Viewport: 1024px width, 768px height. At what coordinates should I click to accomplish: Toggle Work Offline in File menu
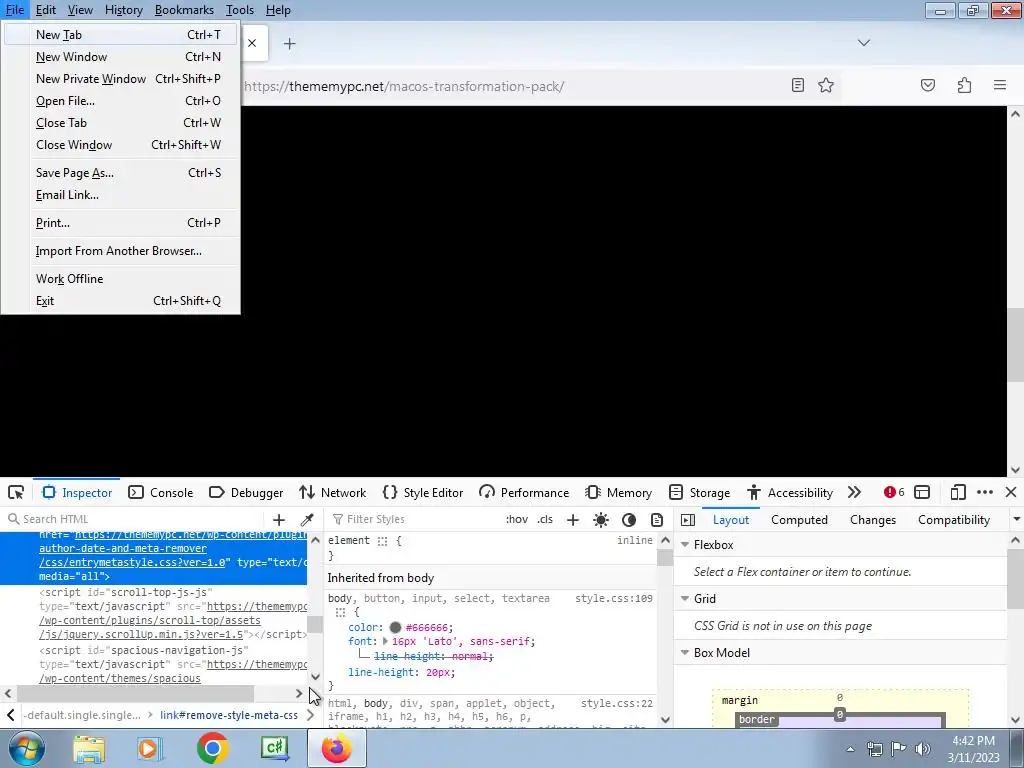pos(121,279)
